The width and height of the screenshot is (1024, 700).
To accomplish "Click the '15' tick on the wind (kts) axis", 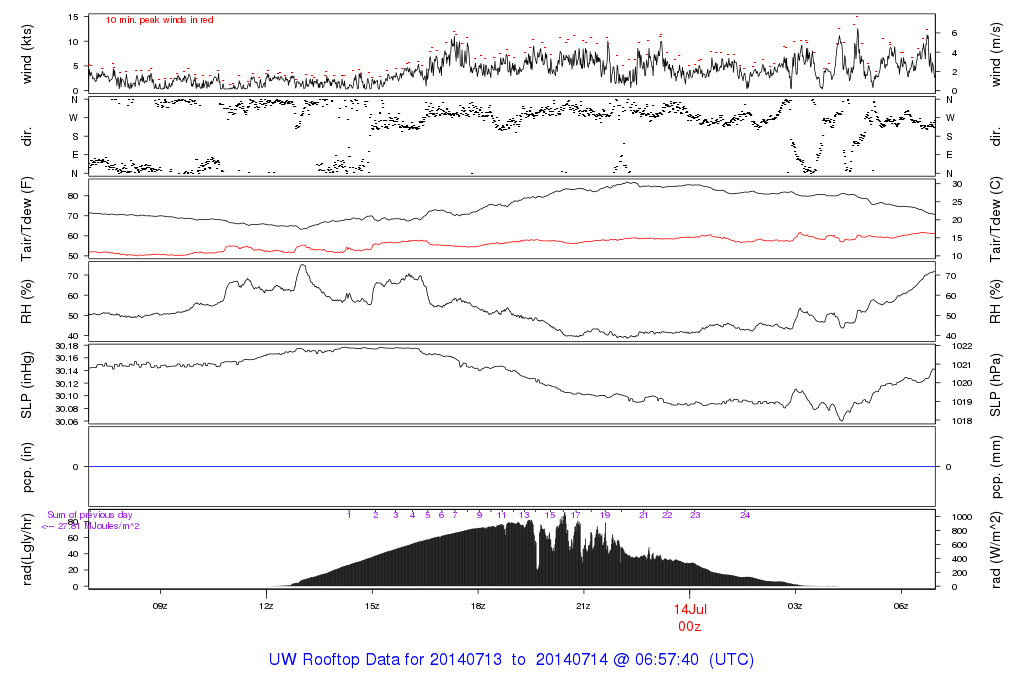I will (x=73, y=17).
